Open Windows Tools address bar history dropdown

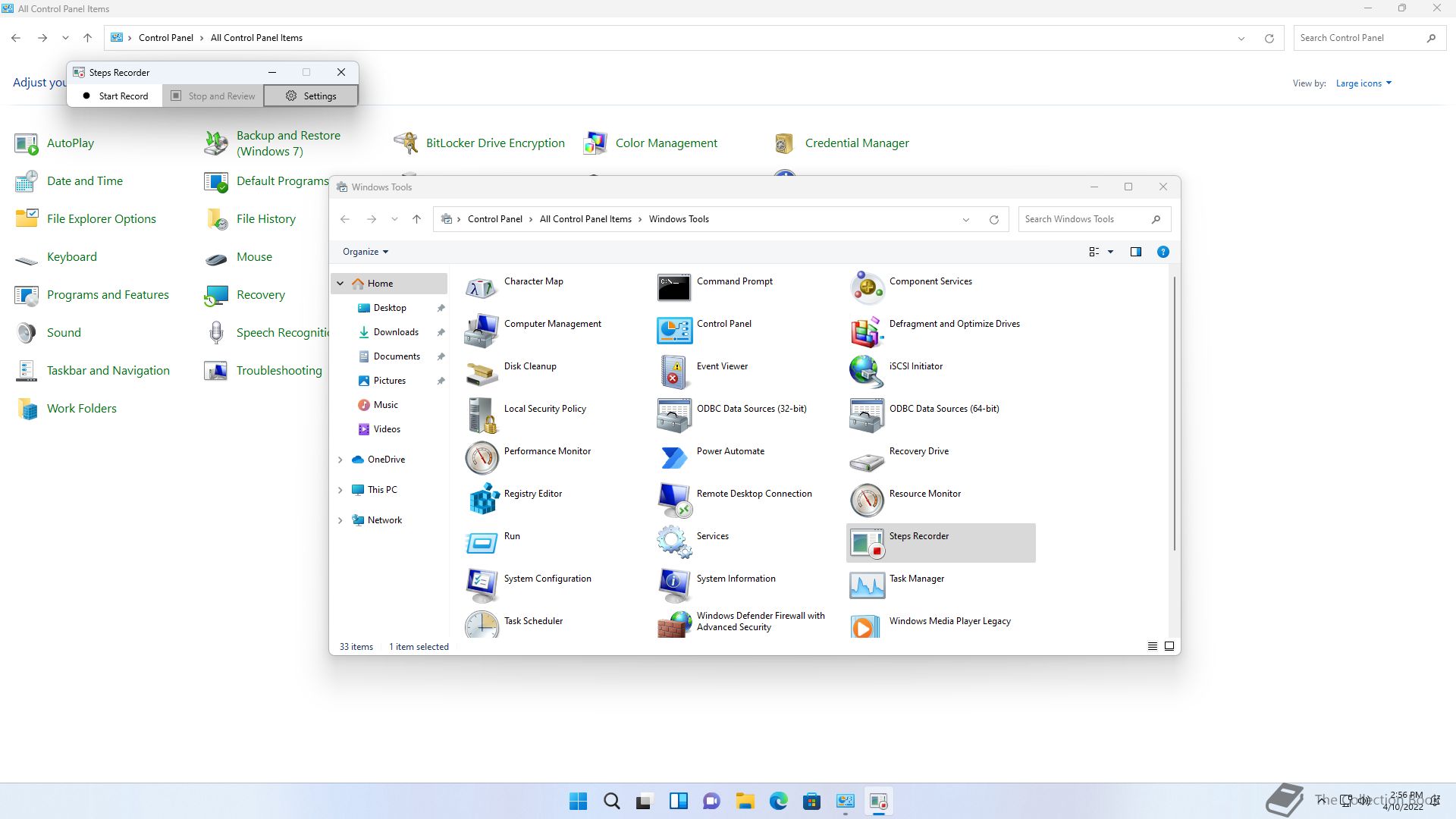(x=965, y=220)
